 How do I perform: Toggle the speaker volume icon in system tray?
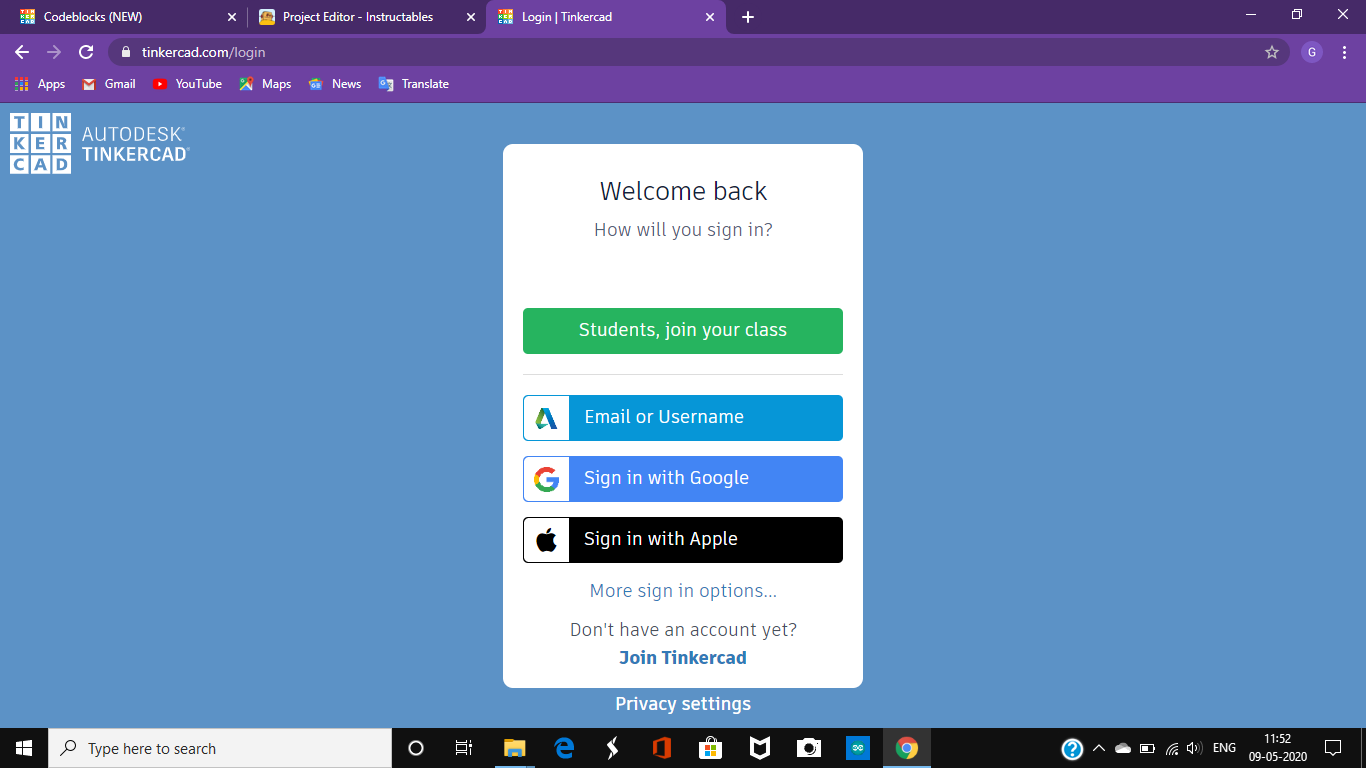[x=1195, y=748]
